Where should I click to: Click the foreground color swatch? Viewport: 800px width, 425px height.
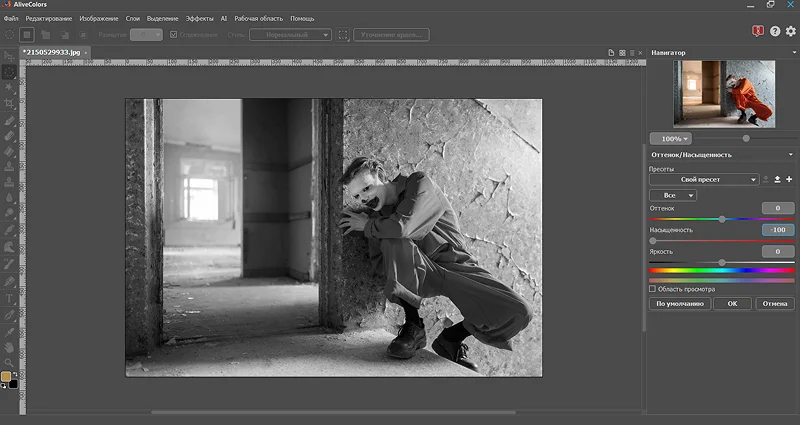(x=6, y=377)
